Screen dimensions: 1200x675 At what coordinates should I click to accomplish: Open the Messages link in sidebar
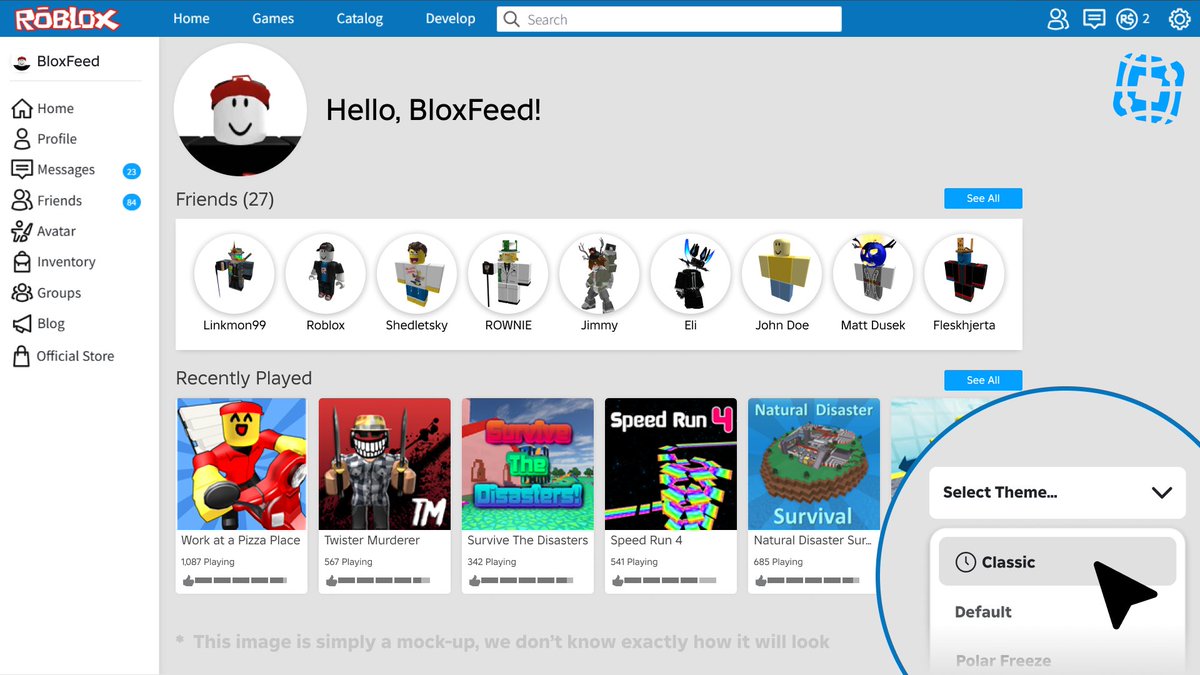point(66,170)
